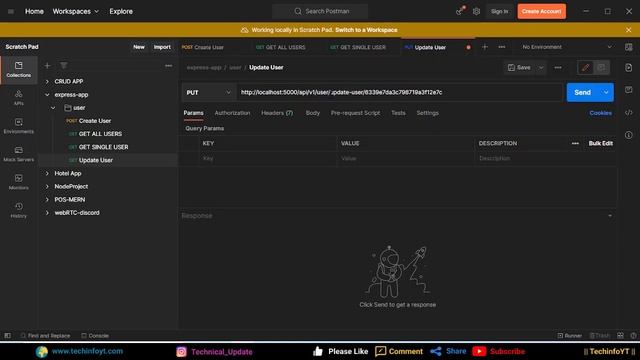Expand the CRUD APP collection
Image resolution: width=640 pixels, height=360 pixels.
pos(47,82)
